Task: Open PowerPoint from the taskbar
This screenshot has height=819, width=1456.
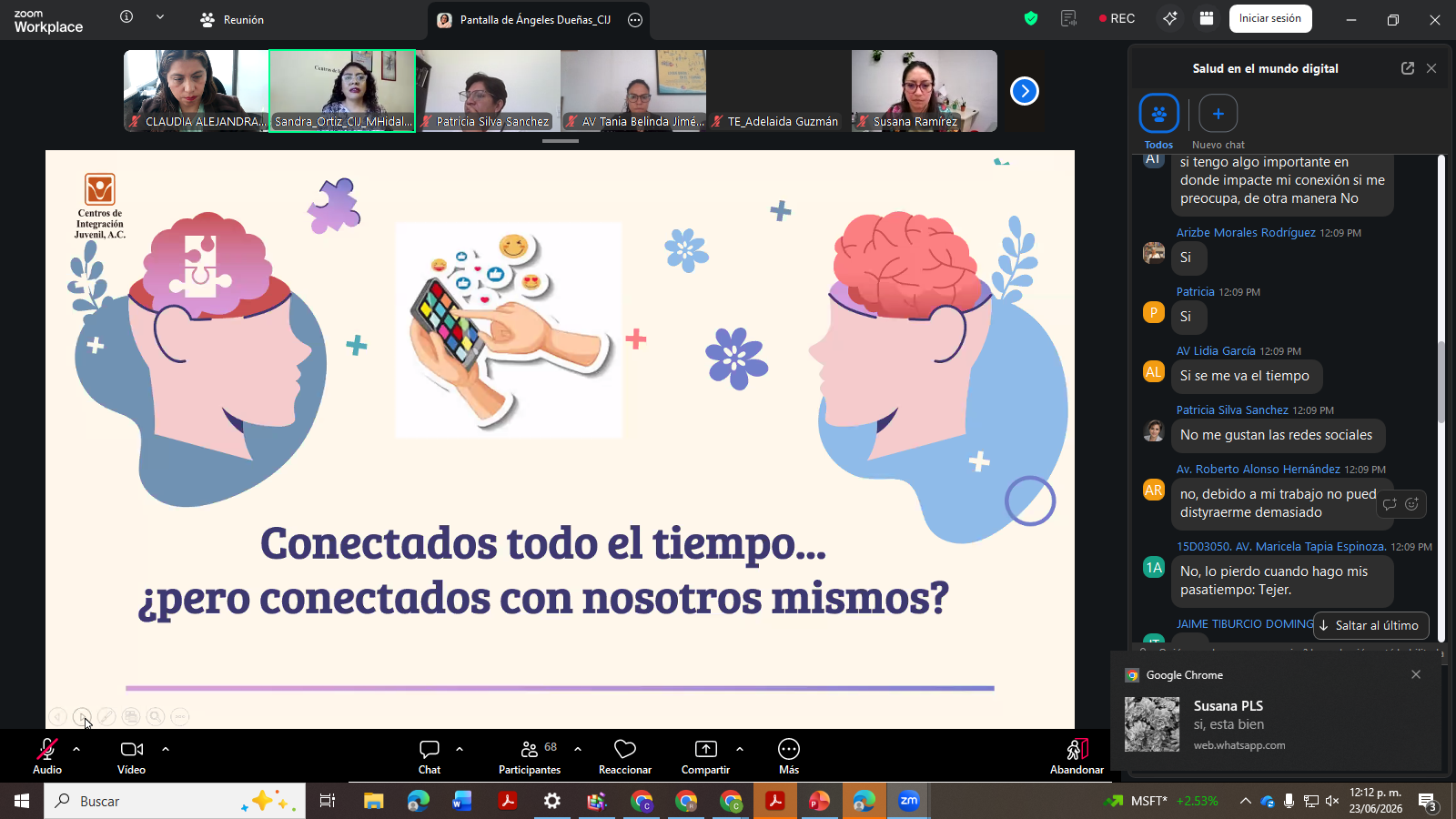Action: click(819, 801)
